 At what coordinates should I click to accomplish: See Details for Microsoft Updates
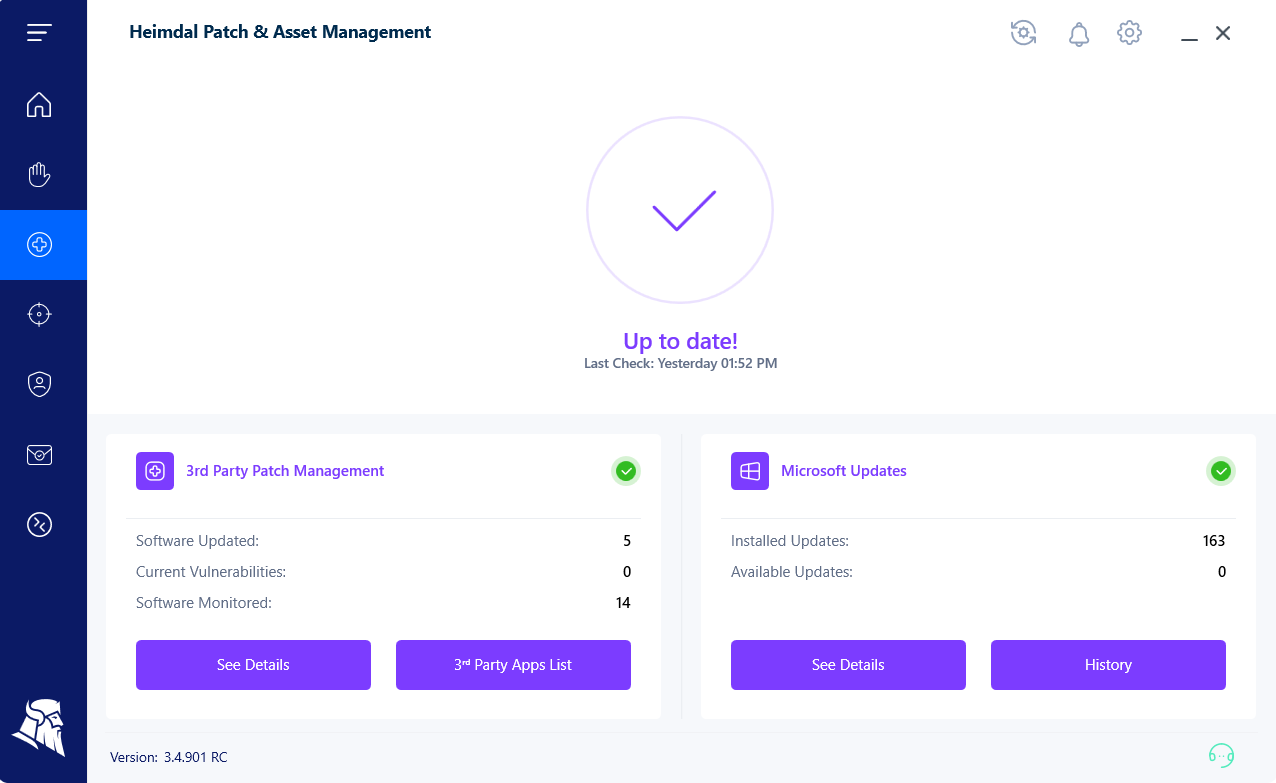click(x=848, y=665)
